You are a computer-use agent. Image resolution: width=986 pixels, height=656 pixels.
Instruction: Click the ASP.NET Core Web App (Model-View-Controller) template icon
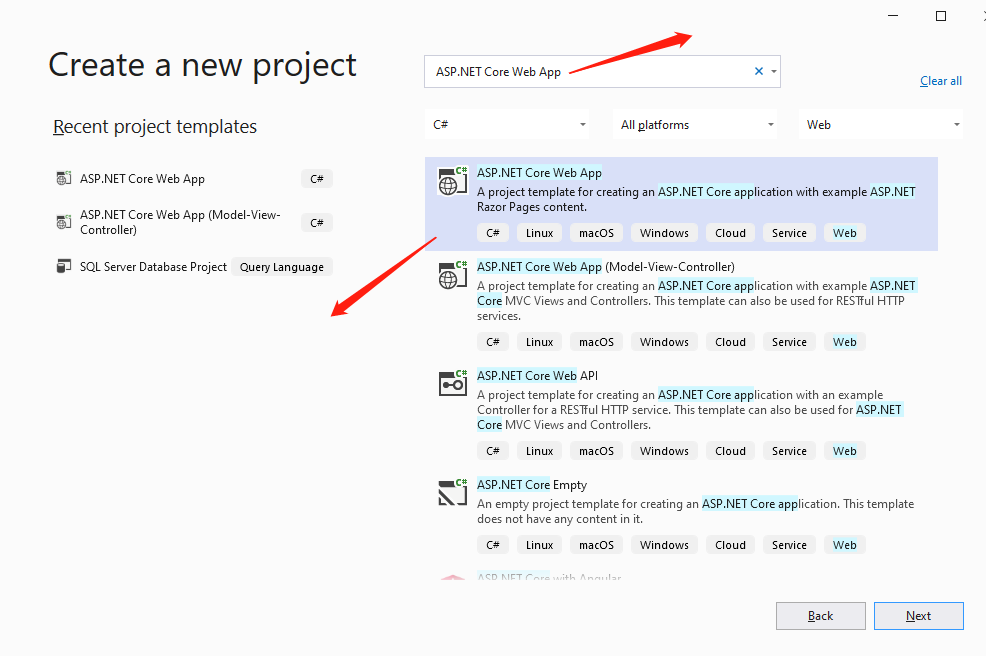453,275
